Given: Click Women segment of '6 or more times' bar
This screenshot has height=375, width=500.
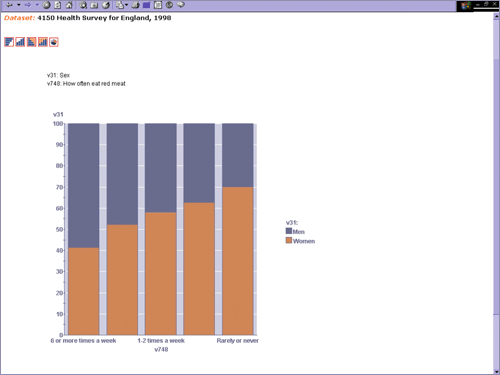Looking at the screenshot, I should click(x=84, y=291).
